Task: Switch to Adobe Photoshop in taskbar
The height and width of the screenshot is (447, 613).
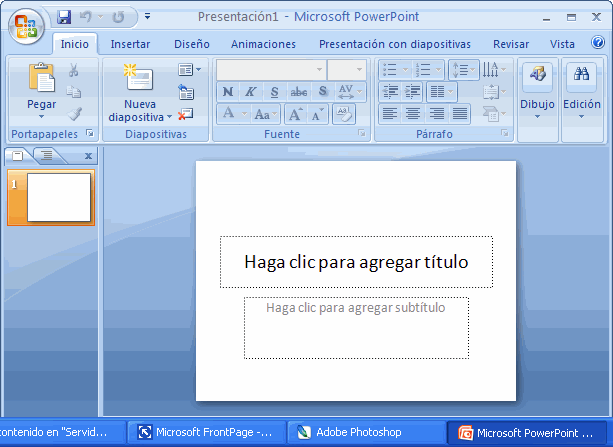Action: point(366,432)
